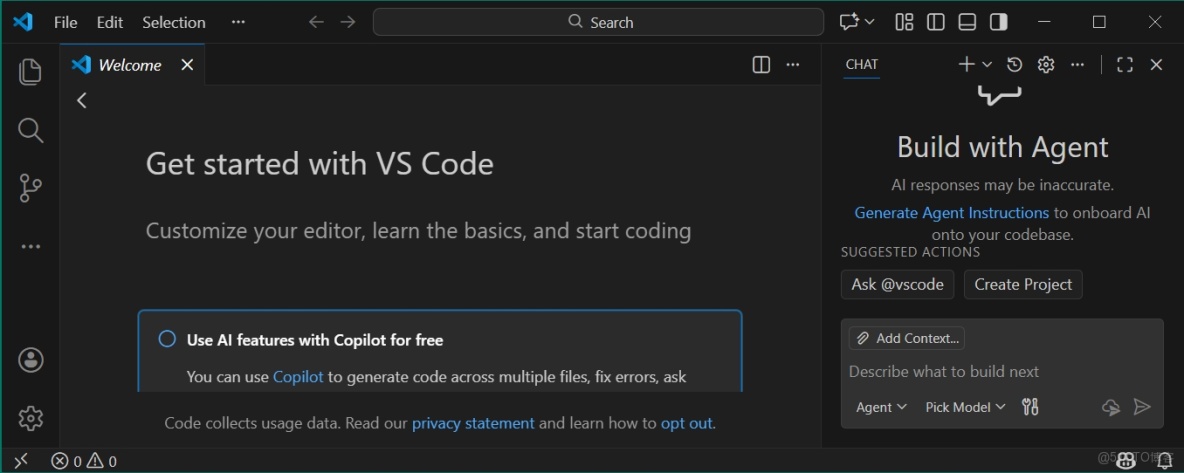The image size is (1184, 473).
Task: Mark the Copilot AI features step done
Action: point(167,339)
